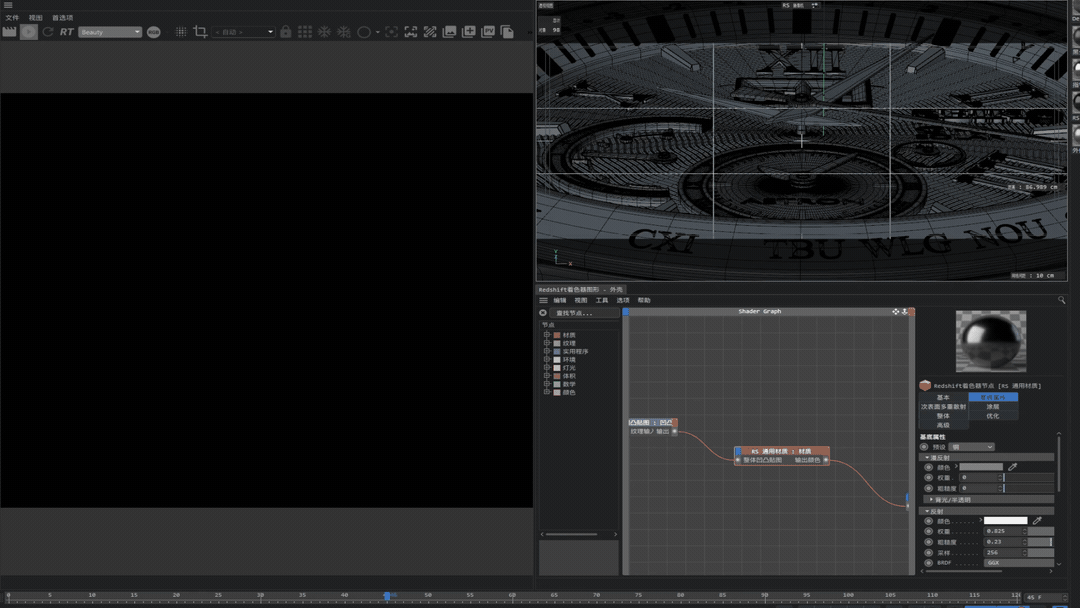Click the square grid bucket icon
Screen dimensions: 1080x608
[305, 32]
